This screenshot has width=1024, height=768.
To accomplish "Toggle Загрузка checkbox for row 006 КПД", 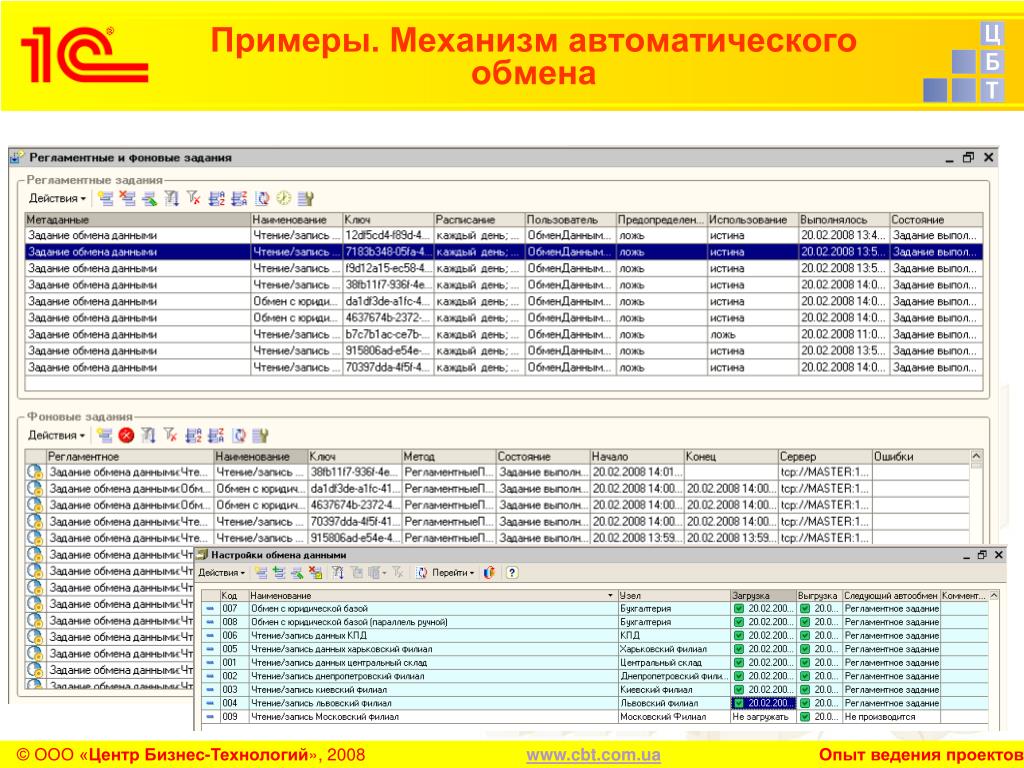I will [x=739, y=635].
